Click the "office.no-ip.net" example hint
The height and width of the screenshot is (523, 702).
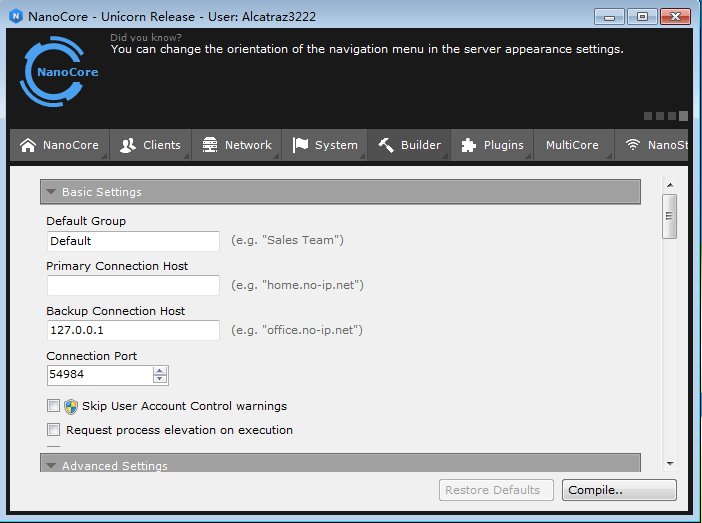pos(297,330)
